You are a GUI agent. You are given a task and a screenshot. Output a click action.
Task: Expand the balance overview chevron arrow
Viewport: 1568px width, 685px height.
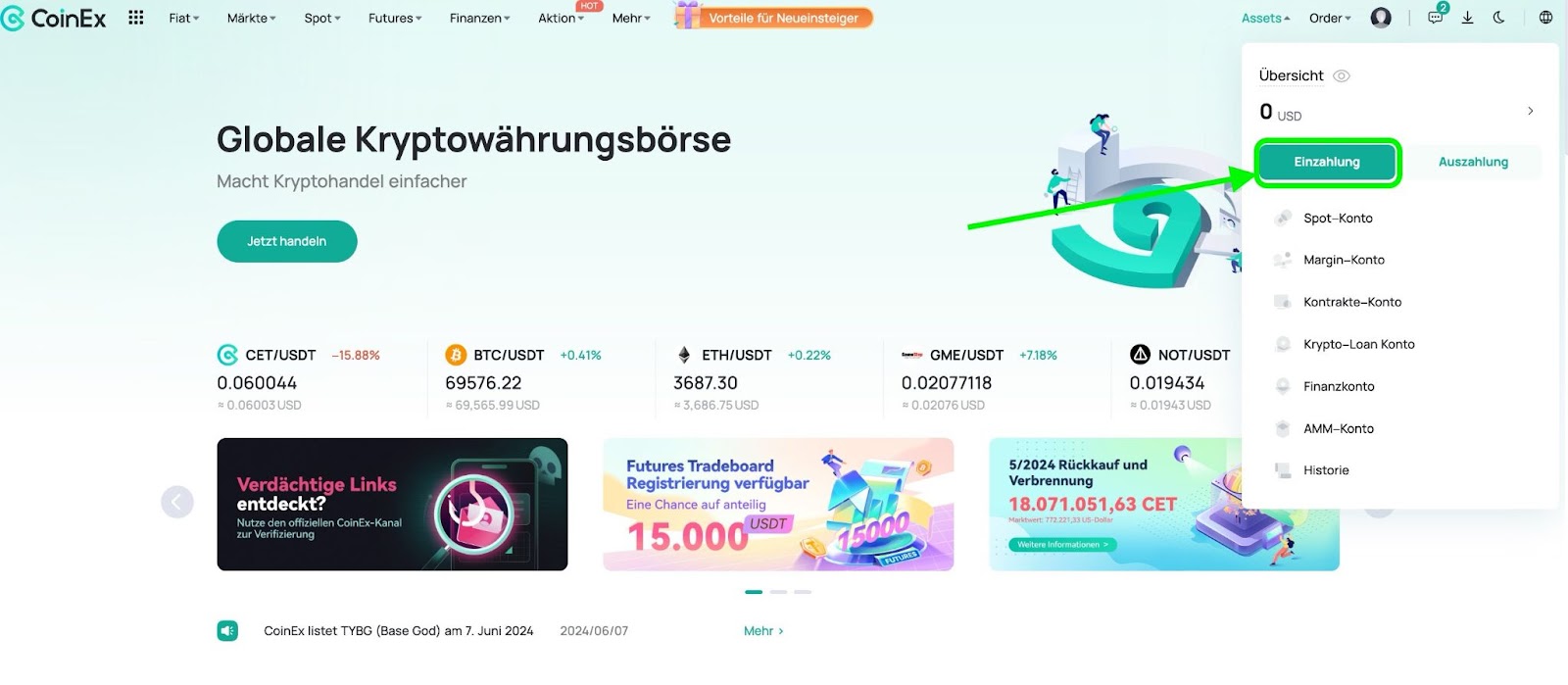coord(1531,111)
